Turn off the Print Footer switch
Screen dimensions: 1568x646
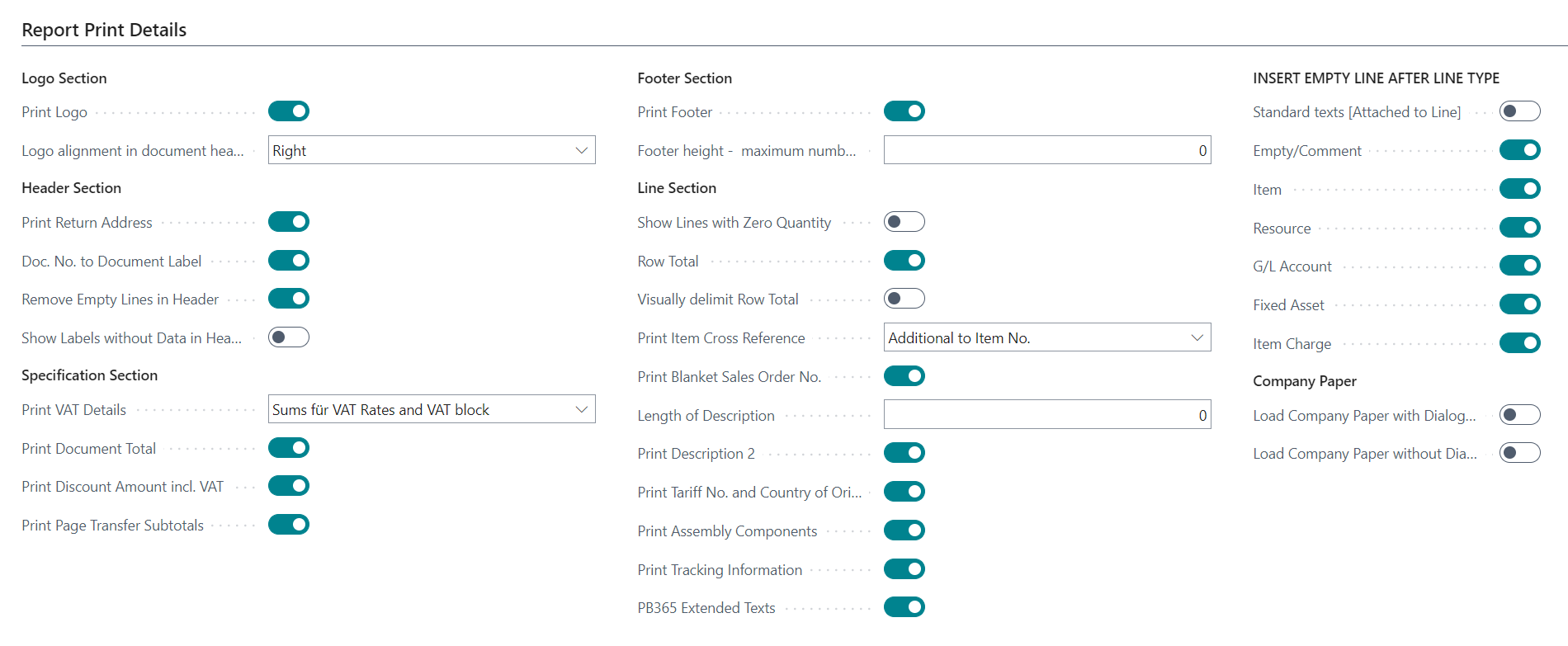point(904,111)
